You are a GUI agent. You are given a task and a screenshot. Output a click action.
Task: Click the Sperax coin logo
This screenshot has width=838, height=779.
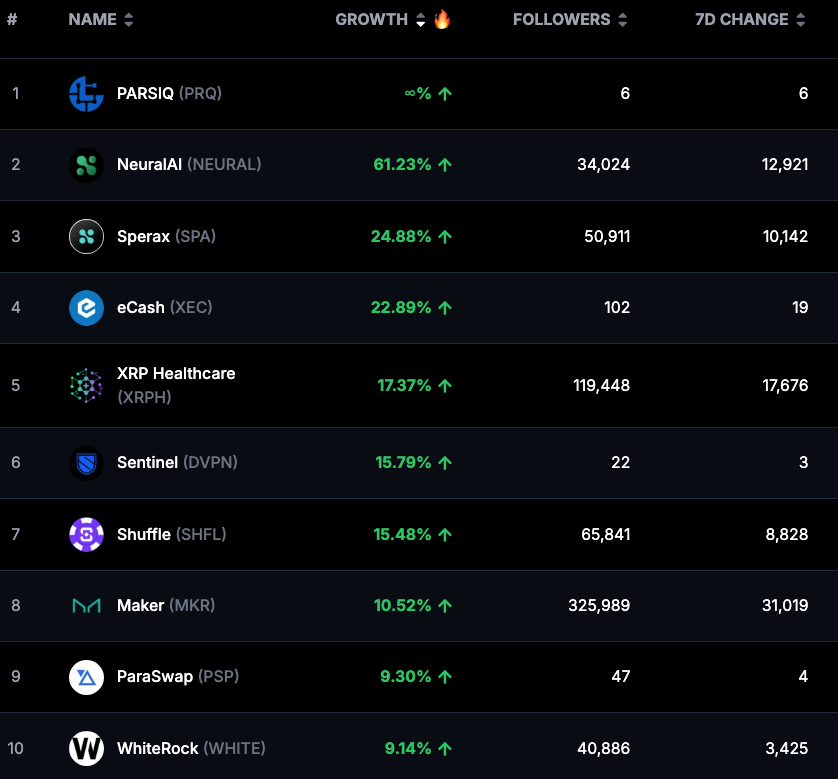(x=86, y=236)
